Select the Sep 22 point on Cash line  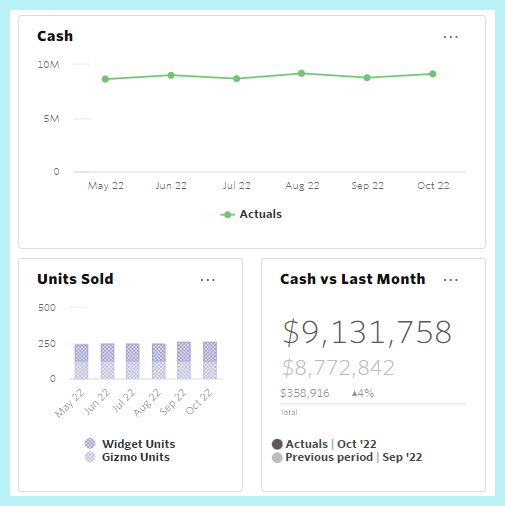point(367,78)
